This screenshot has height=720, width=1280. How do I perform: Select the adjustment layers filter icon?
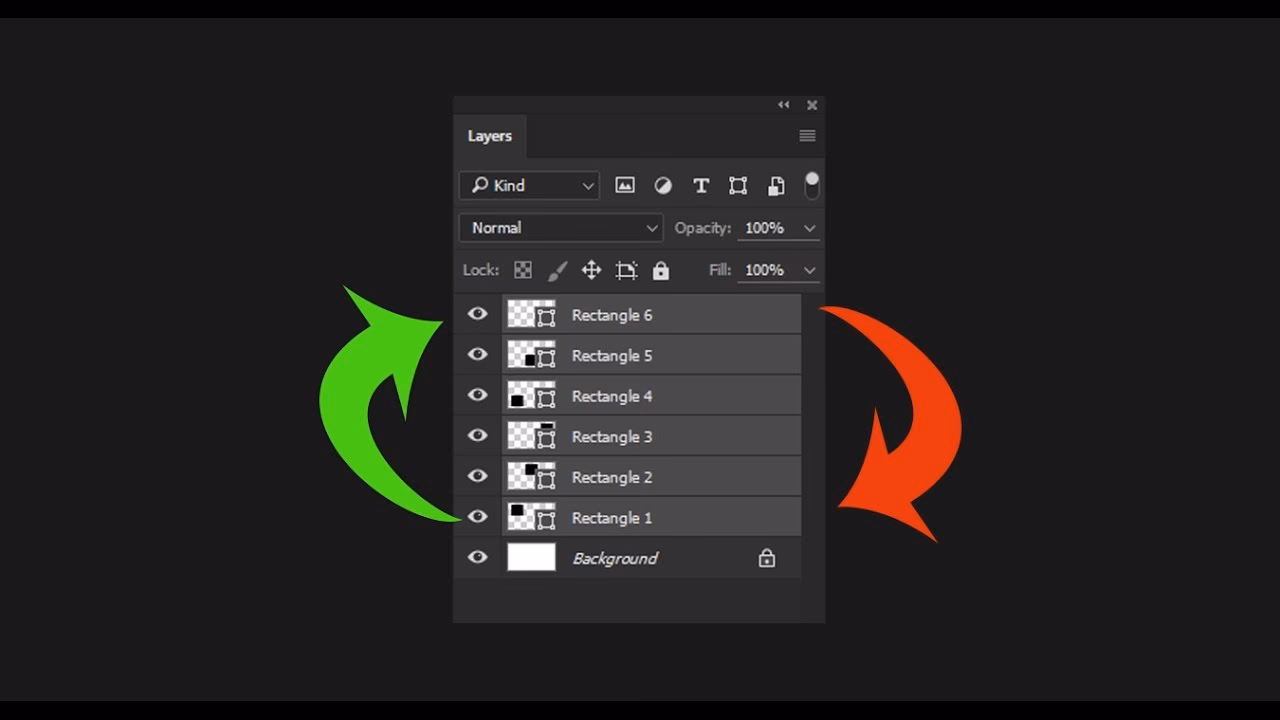point(662,185)
